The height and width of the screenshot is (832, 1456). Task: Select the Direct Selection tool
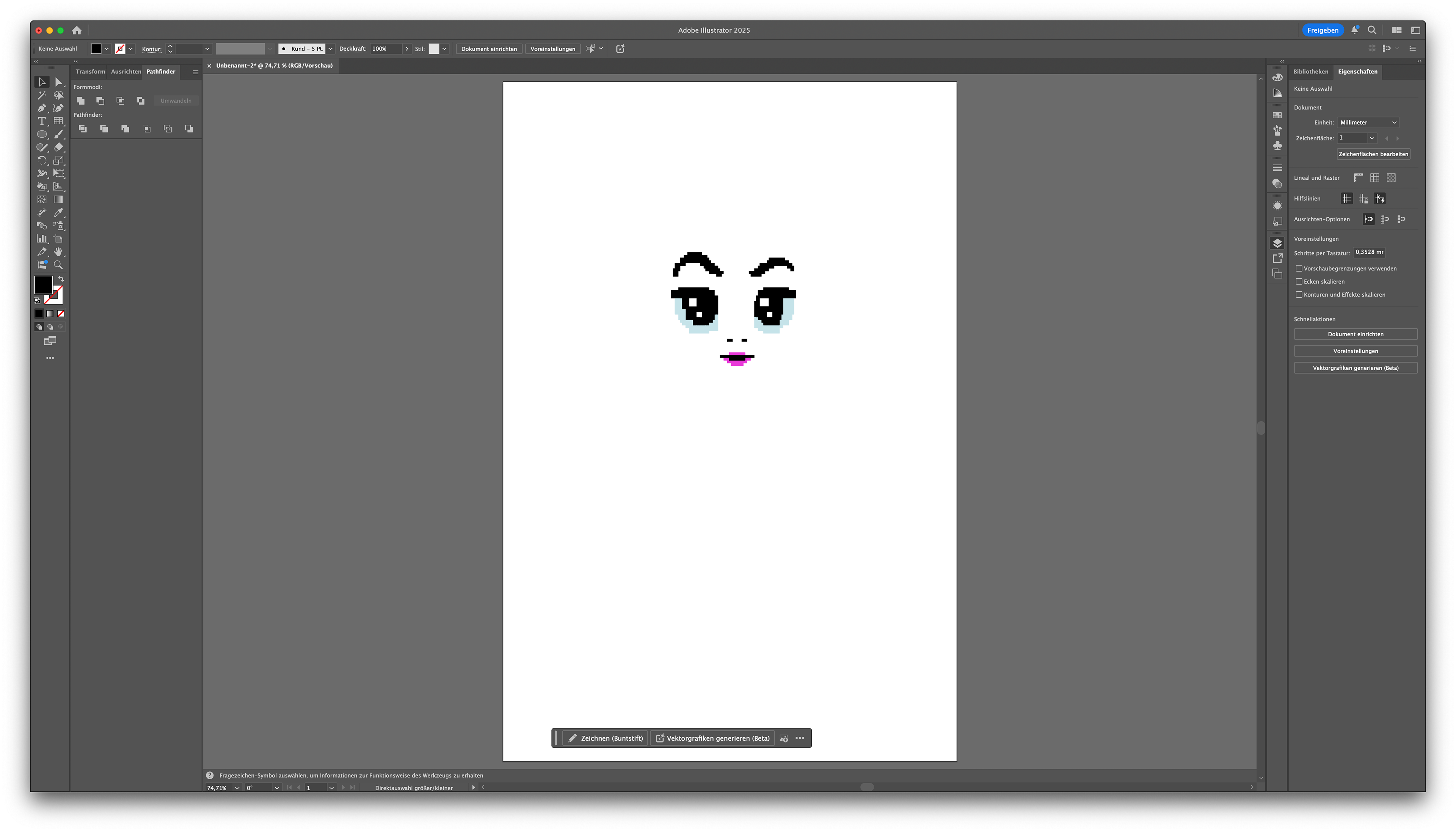tap(58, 82)
